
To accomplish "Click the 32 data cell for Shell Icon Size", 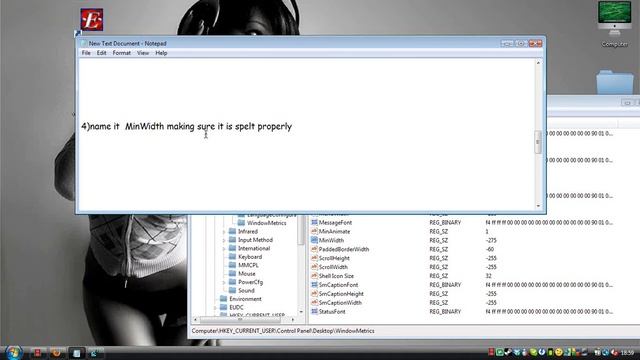I will coord(489,276).
